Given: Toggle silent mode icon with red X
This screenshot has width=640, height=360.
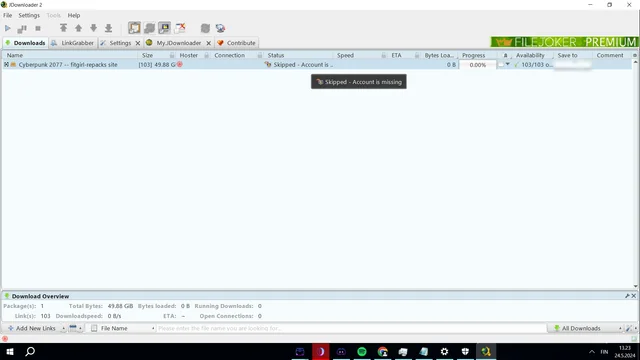Looking at the screenshot, I should click(x=180, y=28).
